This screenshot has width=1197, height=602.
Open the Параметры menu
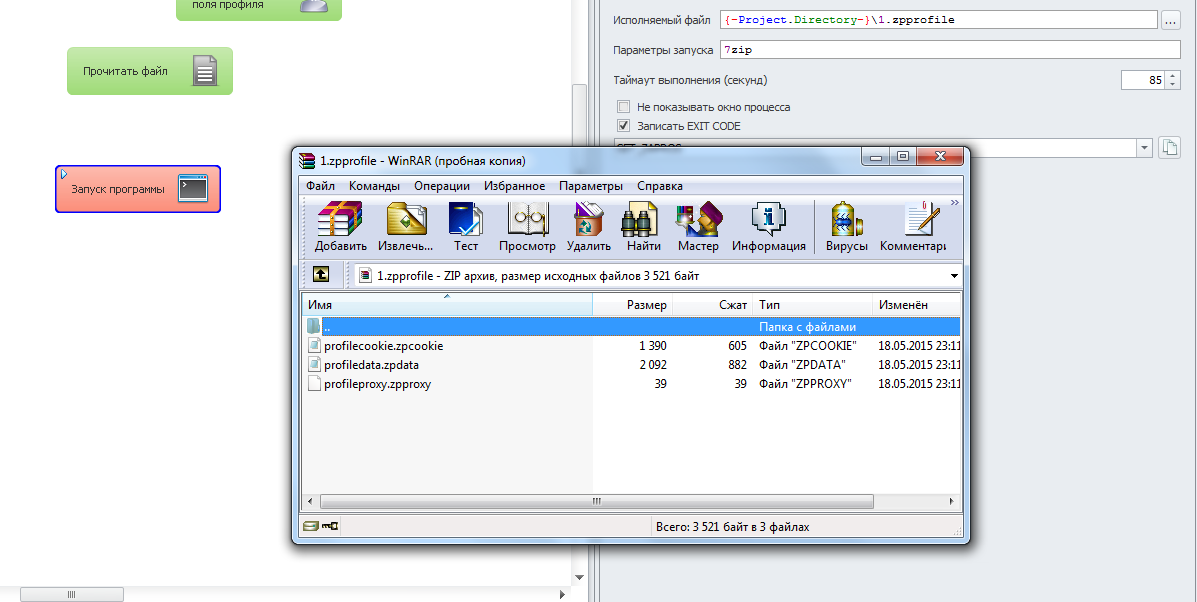click(x=591, y=186)
